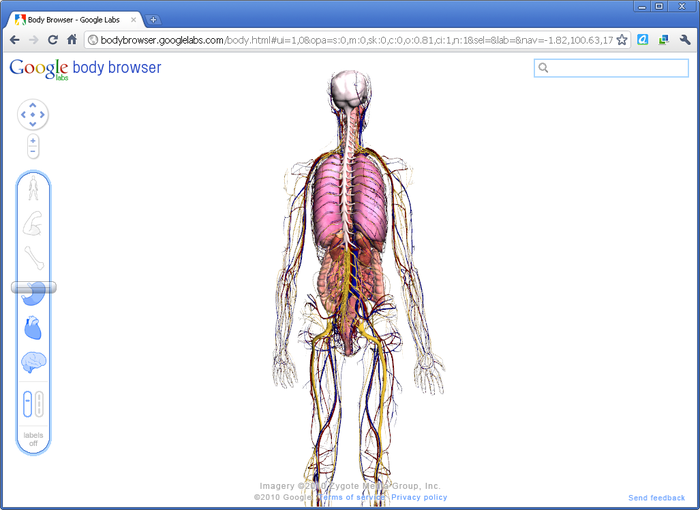Select the nervous system brain icon
Image resolution: width=700 pixels, height=510 pixels.
pos(33,362)
